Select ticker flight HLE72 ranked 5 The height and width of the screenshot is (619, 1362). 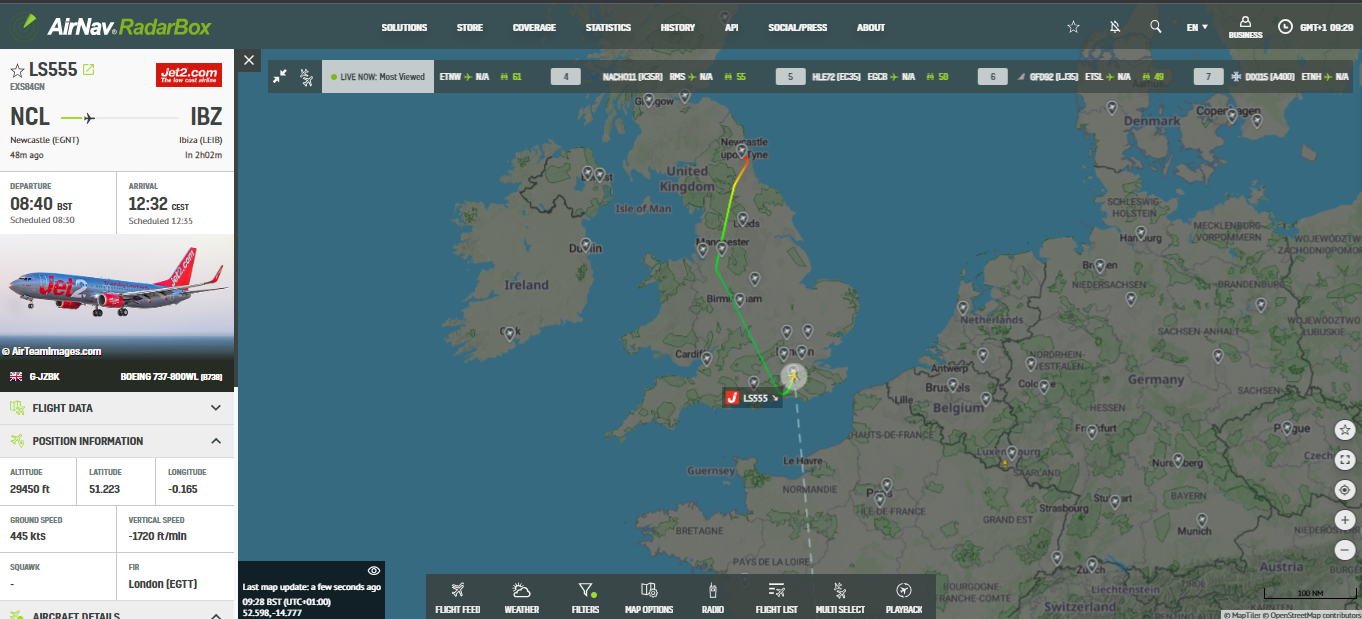(x=790, y=77)
